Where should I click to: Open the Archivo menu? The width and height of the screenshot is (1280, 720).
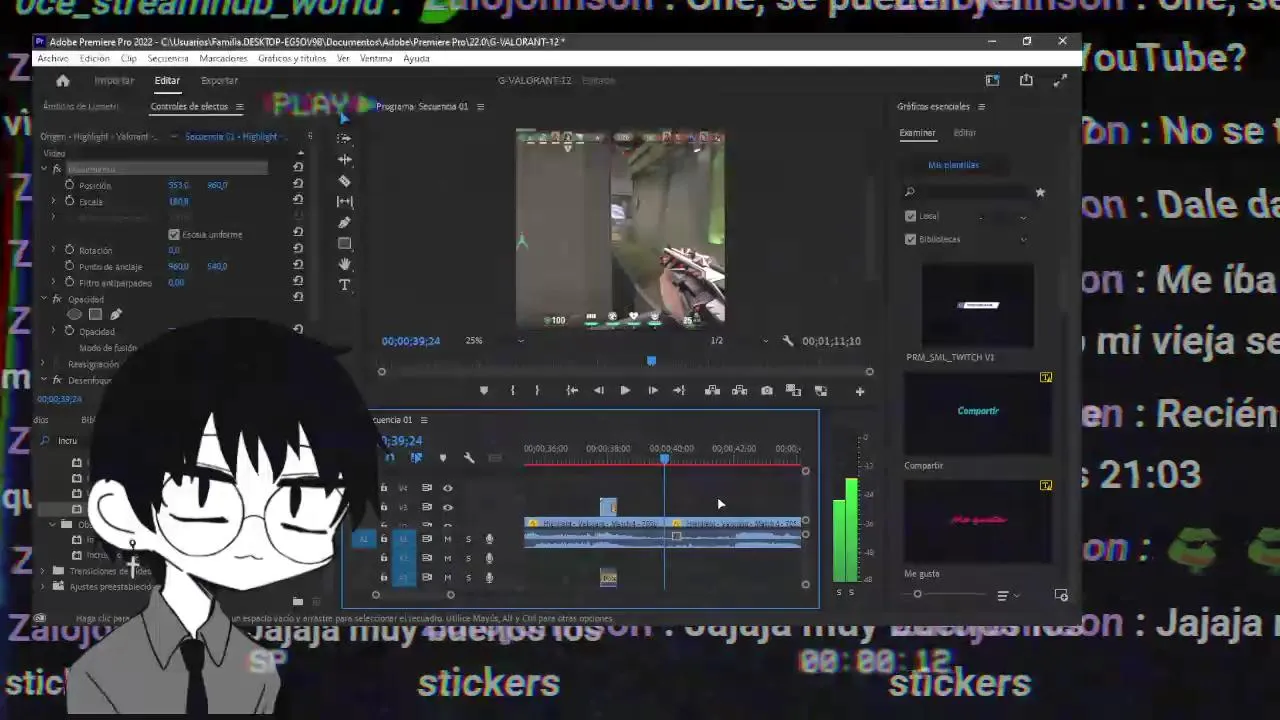[x=53, y=59]
